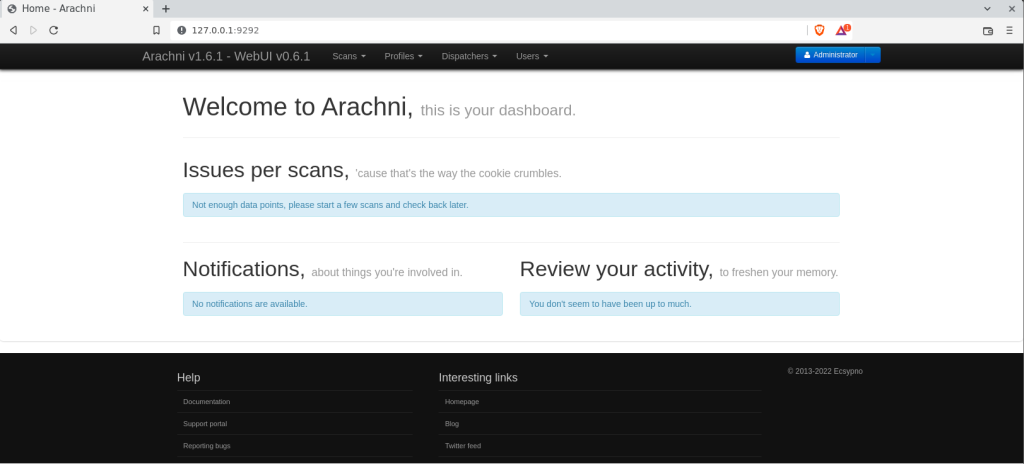
Task: Open the Twitter feed link
Action: (x=462, y=446)
